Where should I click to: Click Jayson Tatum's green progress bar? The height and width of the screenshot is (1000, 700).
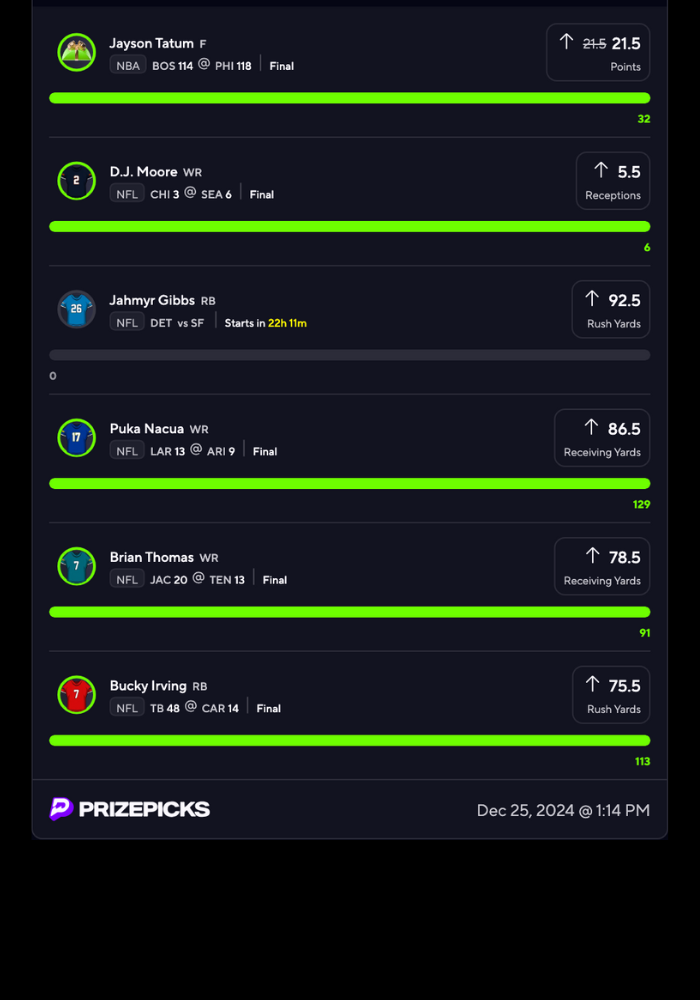(349, 98)
